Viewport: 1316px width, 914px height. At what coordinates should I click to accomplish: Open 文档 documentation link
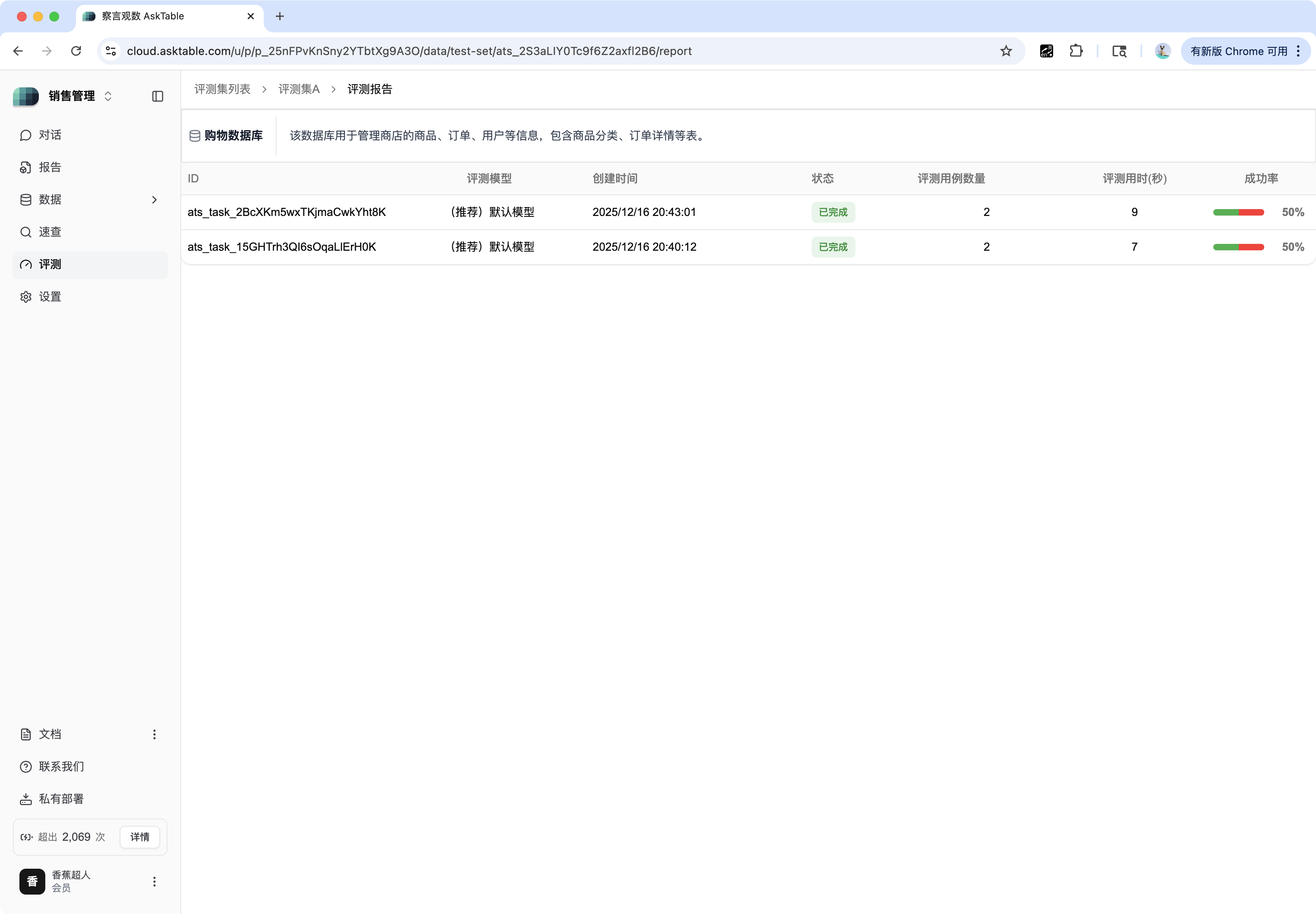tap(49, 734)
